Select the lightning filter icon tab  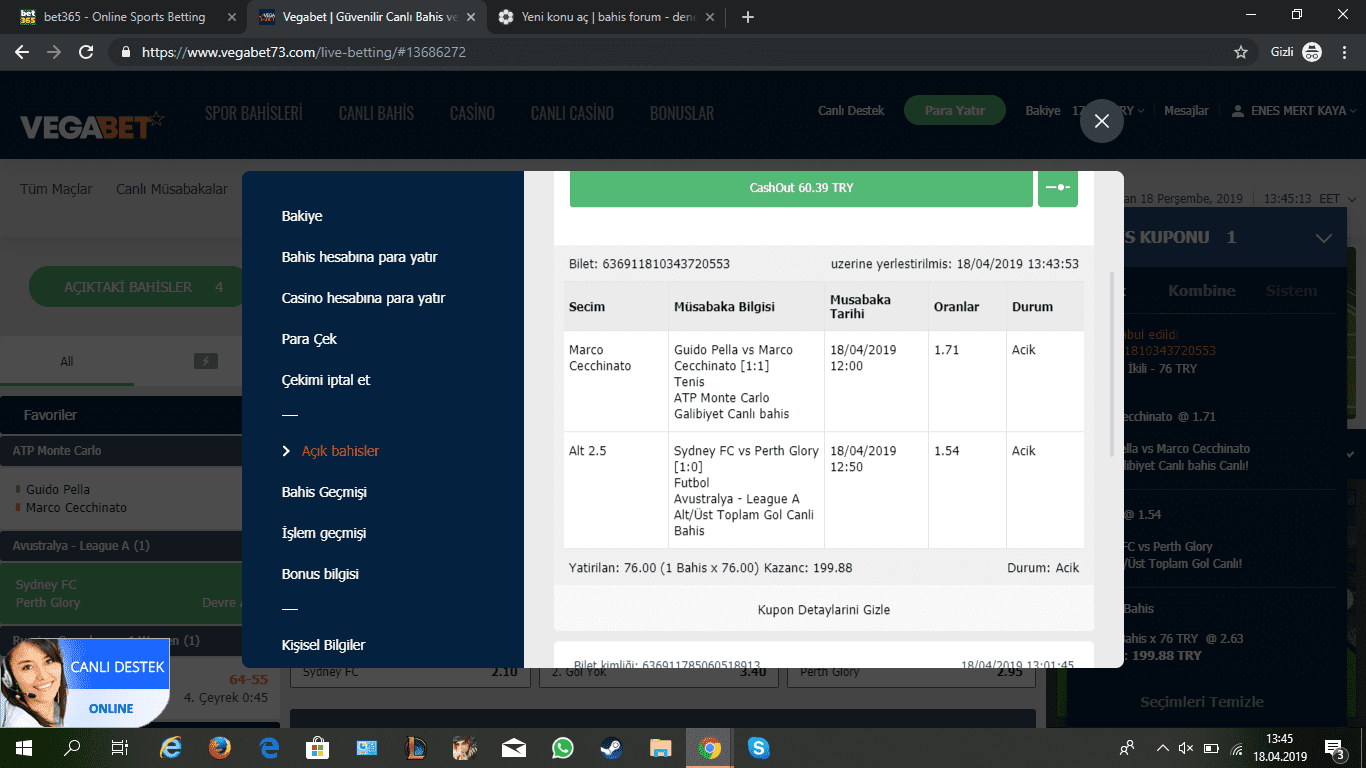(205, 361)
